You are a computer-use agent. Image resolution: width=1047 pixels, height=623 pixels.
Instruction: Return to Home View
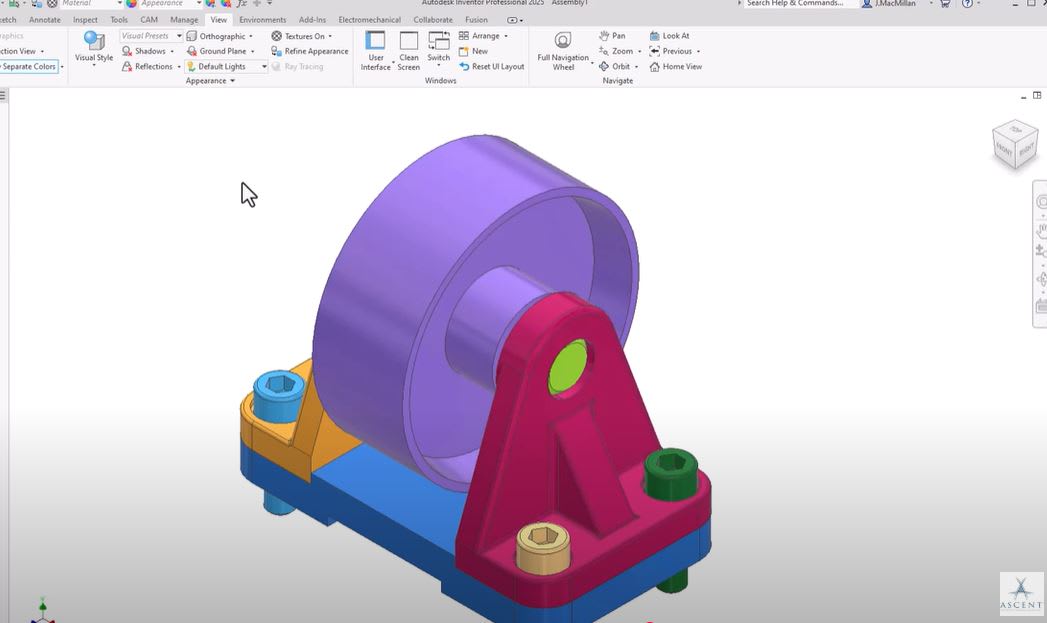coord(676,67)
